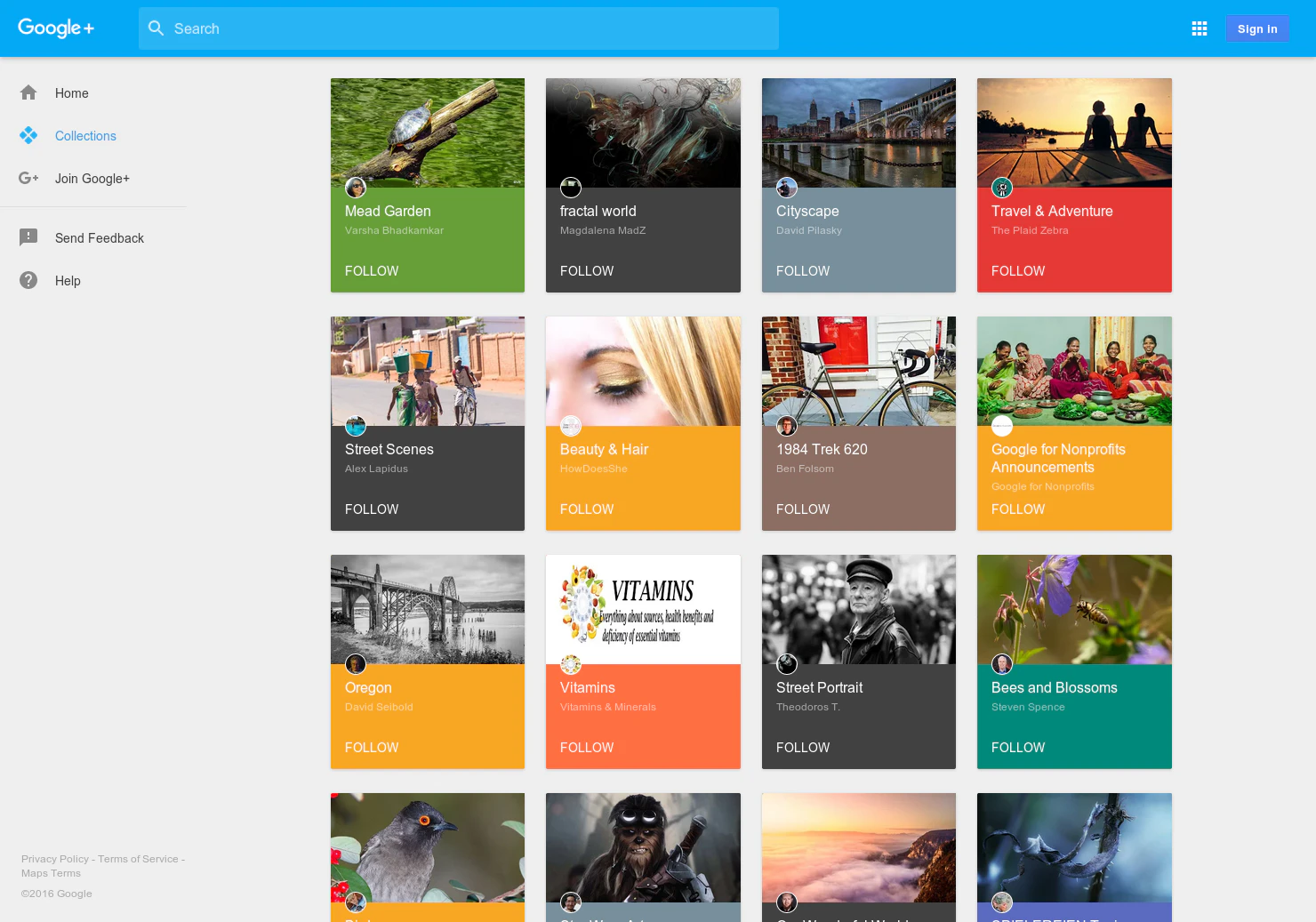Image resolution: width=1316 pixels, height=922 pixels.
Task: Go to Home in sidebar
Action: click(93, 92)
